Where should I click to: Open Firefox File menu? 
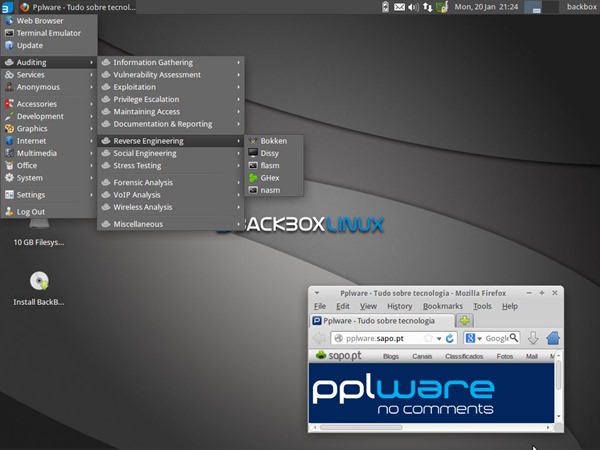(x=320, y=306)
